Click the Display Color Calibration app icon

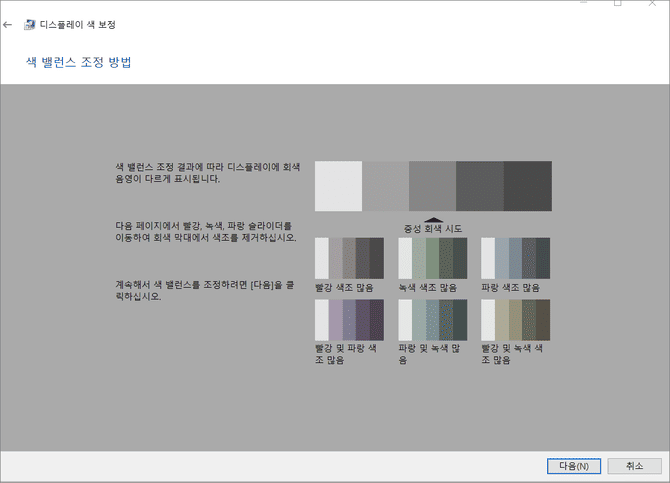point(29,25)
